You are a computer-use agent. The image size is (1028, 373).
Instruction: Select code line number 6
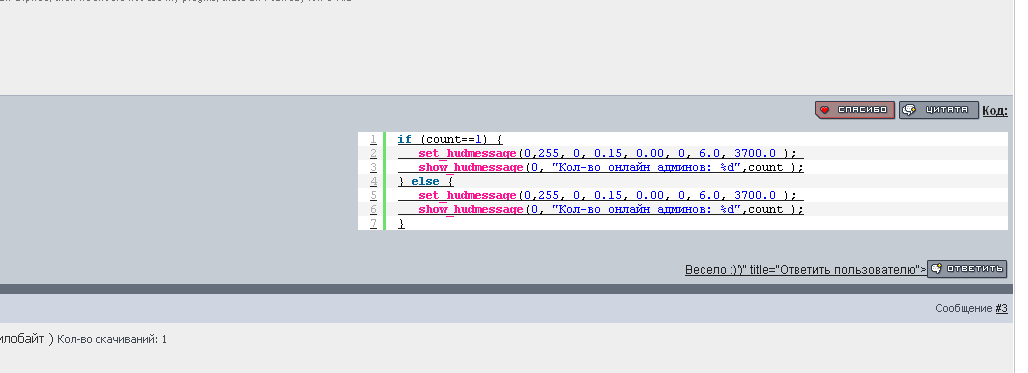point(373,209)
